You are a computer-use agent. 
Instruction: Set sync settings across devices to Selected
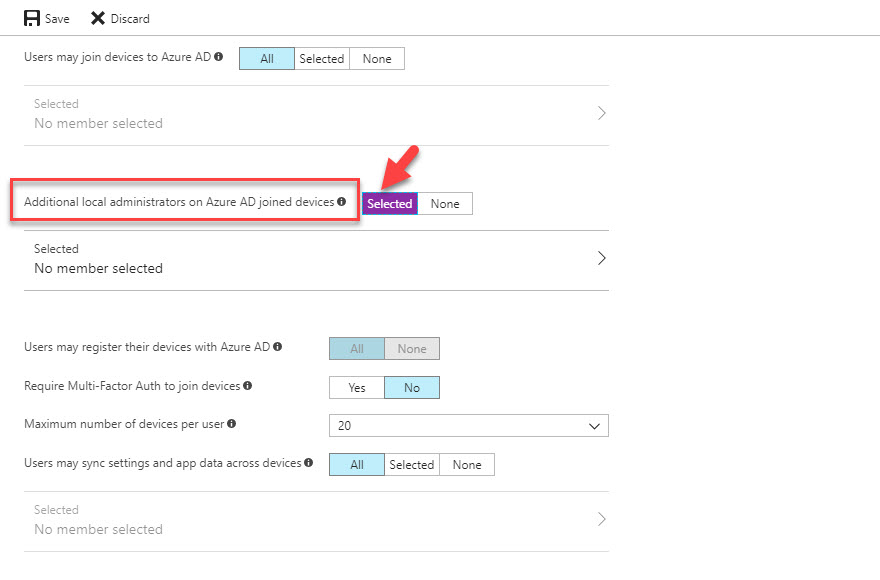pyautogui.click(x=412, y=464)
